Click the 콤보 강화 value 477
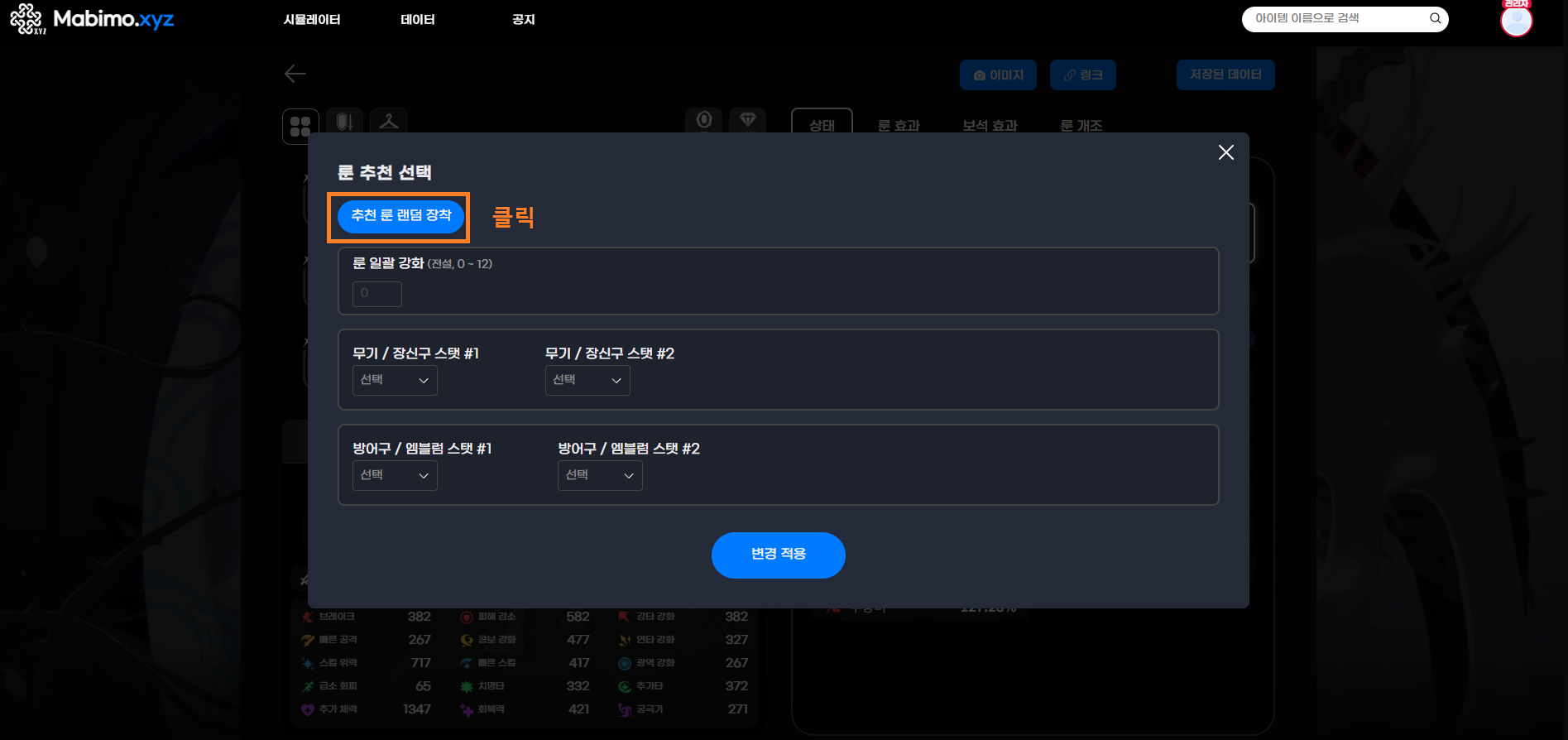This screenshot has width=1568, height=740. click(578, 640)
